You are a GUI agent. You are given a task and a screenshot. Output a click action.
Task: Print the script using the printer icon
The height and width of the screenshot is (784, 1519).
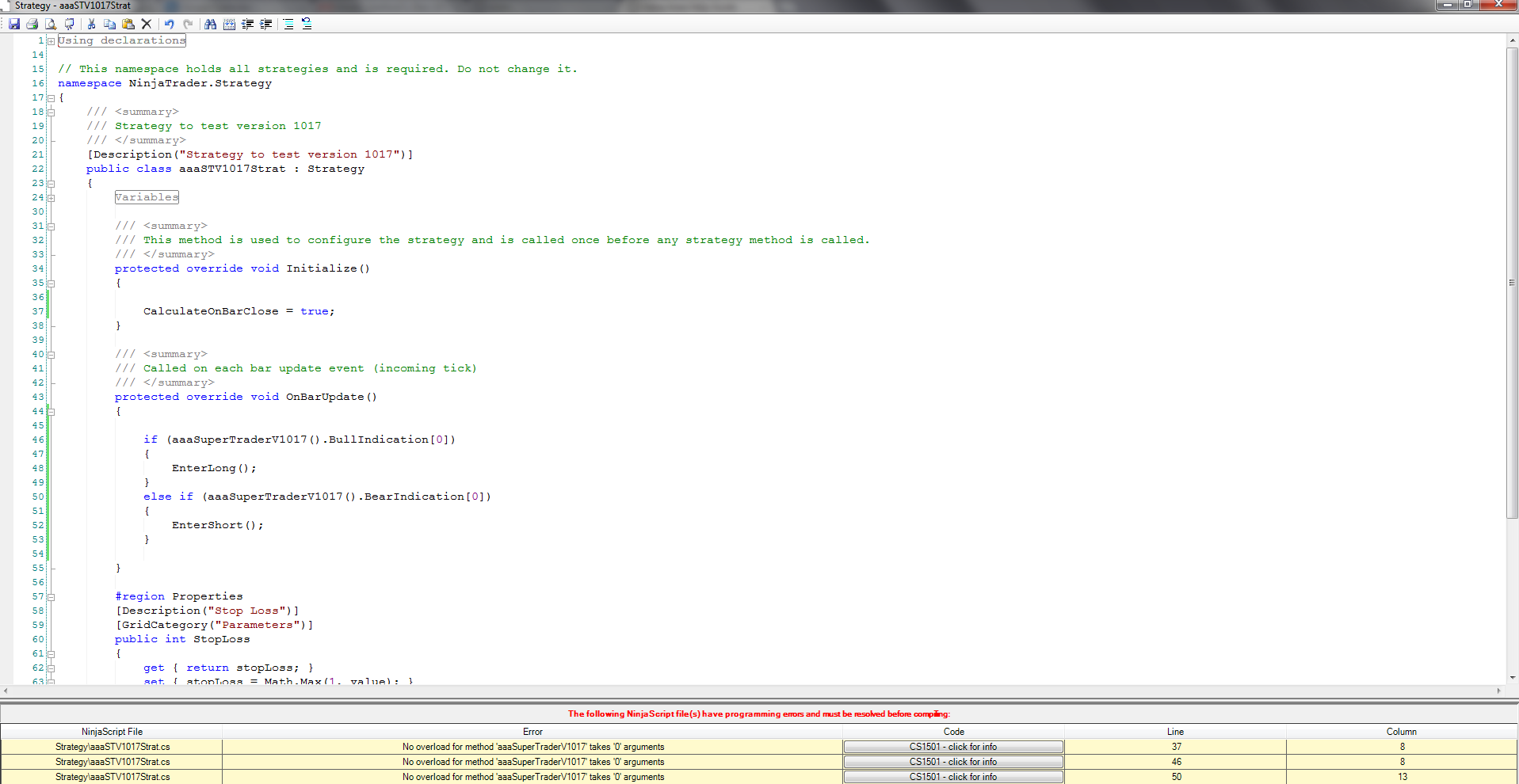tap(32, 24)
